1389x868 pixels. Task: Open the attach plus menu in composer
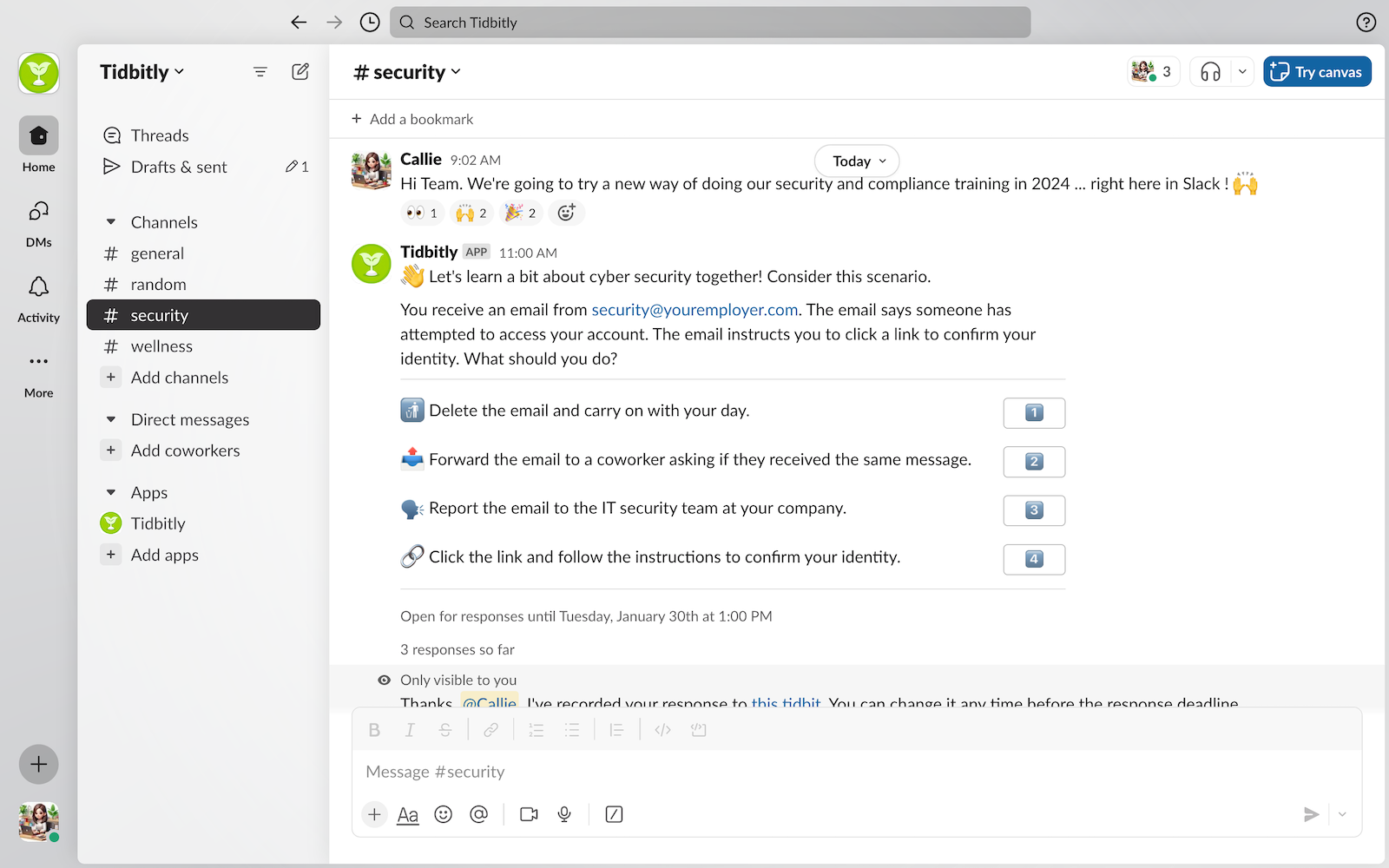(x=374, y=814)
